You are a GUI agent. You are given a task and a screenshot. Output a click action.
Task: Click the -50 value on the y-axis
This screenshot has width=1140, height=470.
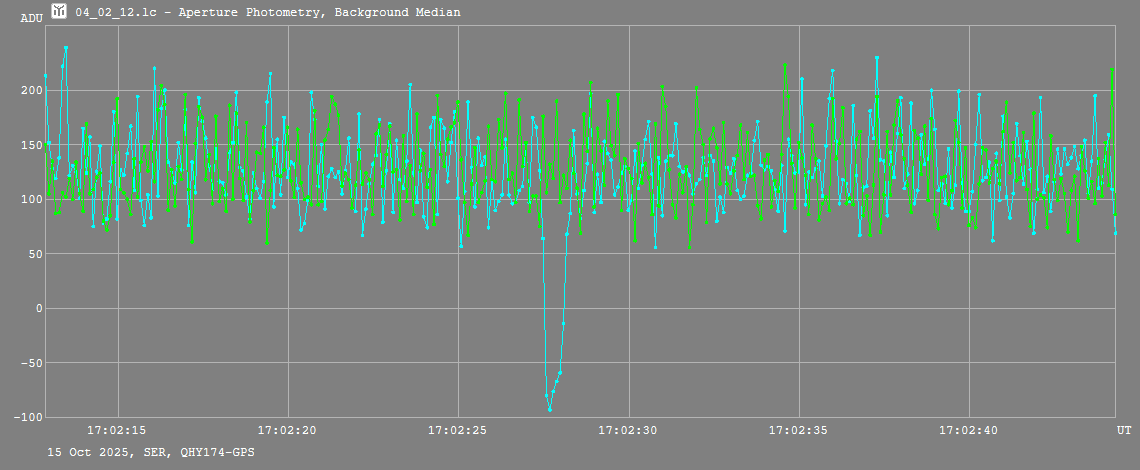tap(32, 363)
